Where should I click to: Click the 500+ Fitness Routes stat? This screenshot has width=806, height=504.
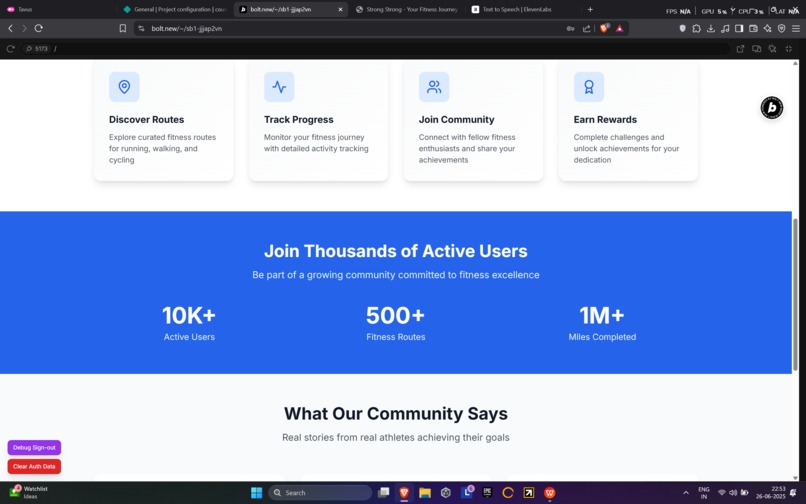pyautogui.click(x=395, y=323)
